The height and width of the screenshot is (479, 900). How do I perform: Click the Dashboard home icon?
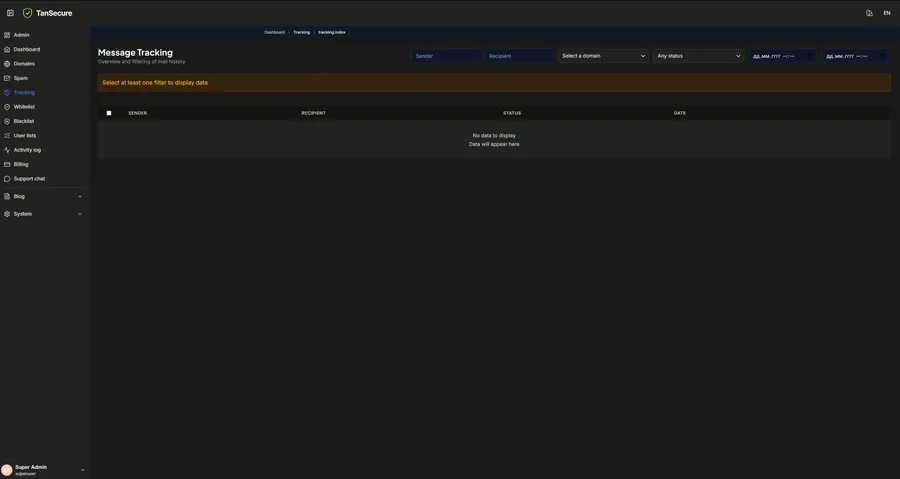7,49
